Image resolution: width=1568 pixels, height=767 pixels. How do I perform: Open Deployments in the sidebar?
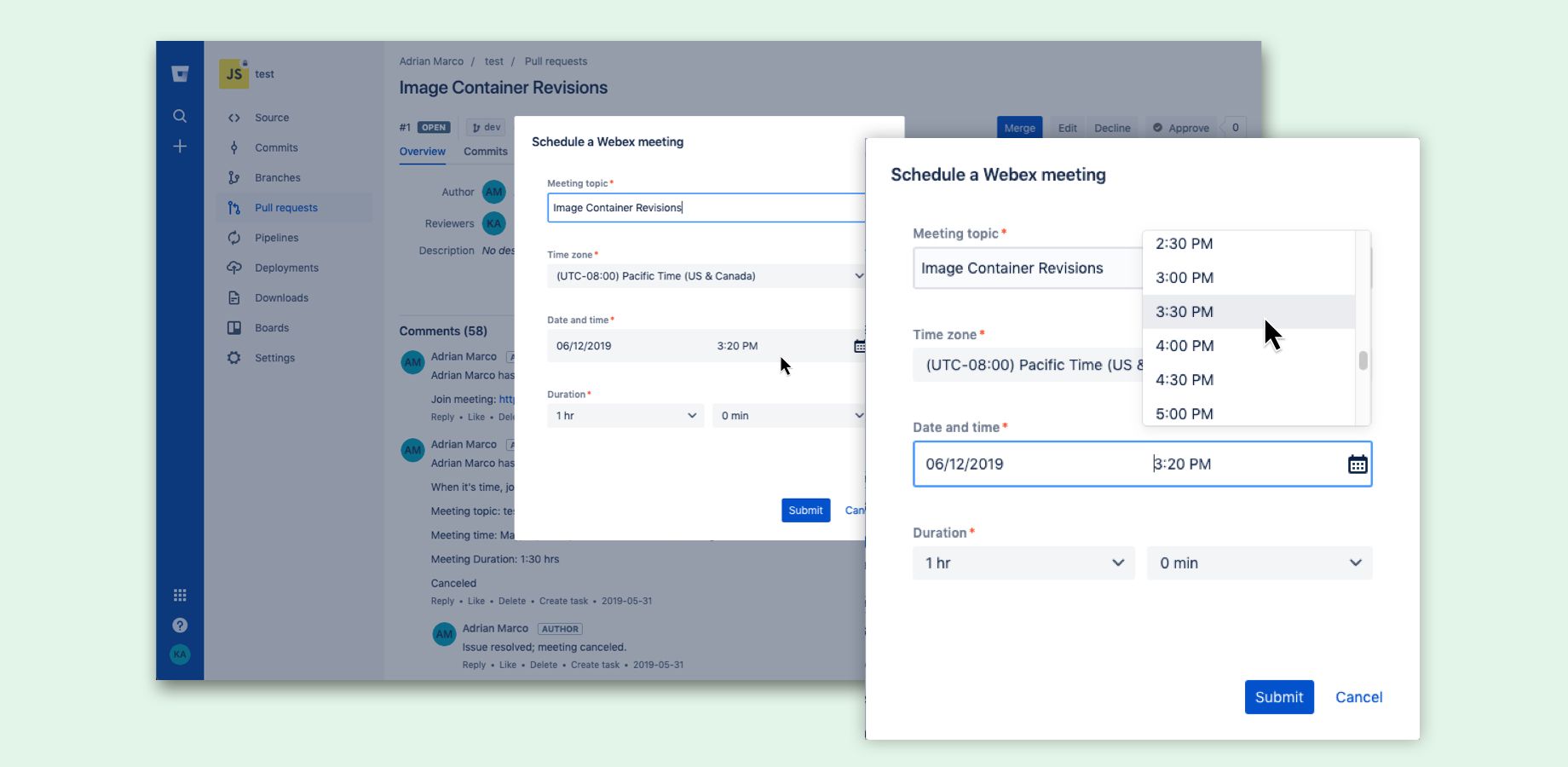(x=286, y=268)
